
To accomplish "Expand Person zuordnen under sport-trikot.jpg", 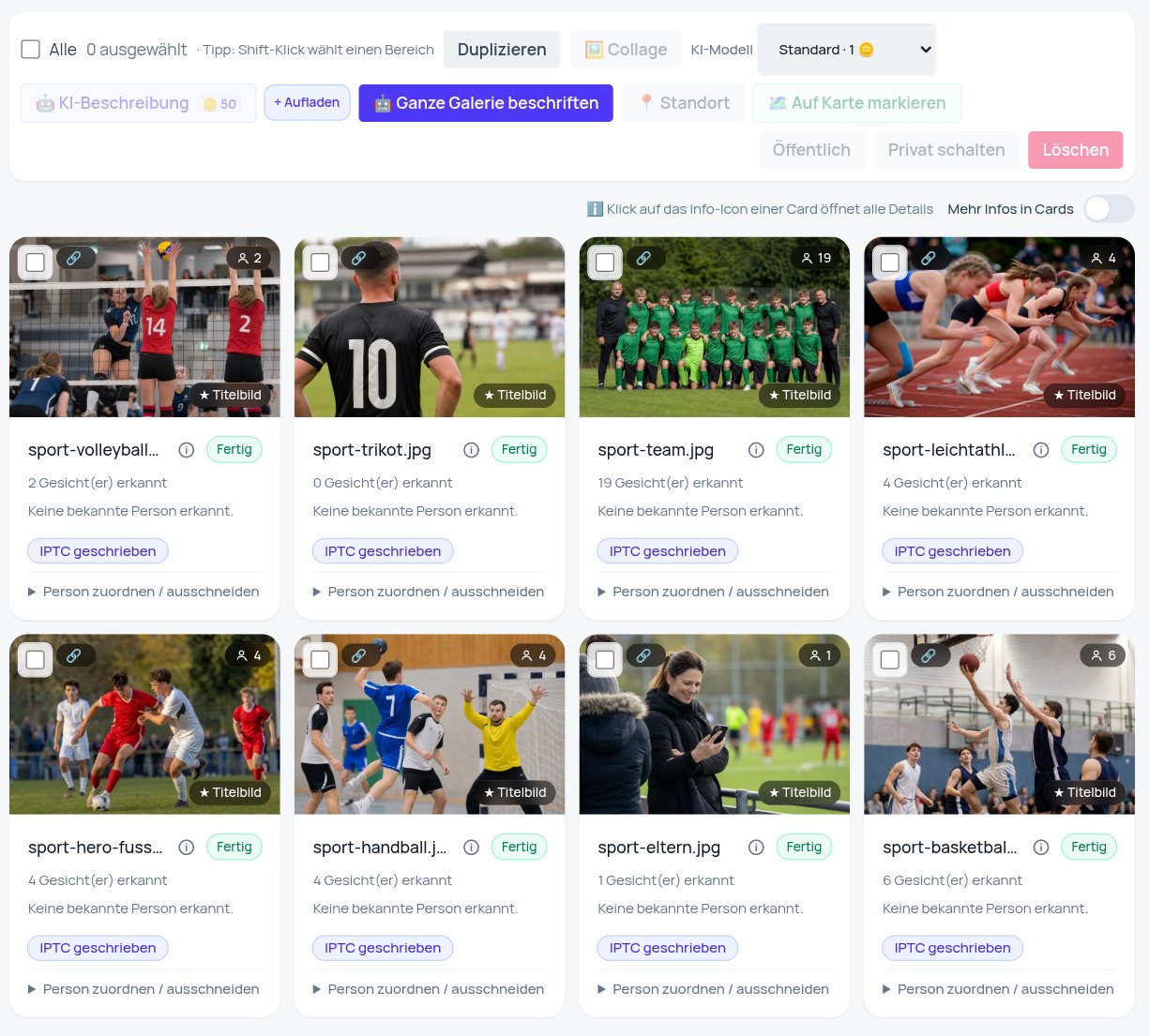I will (x=429, y=592).
